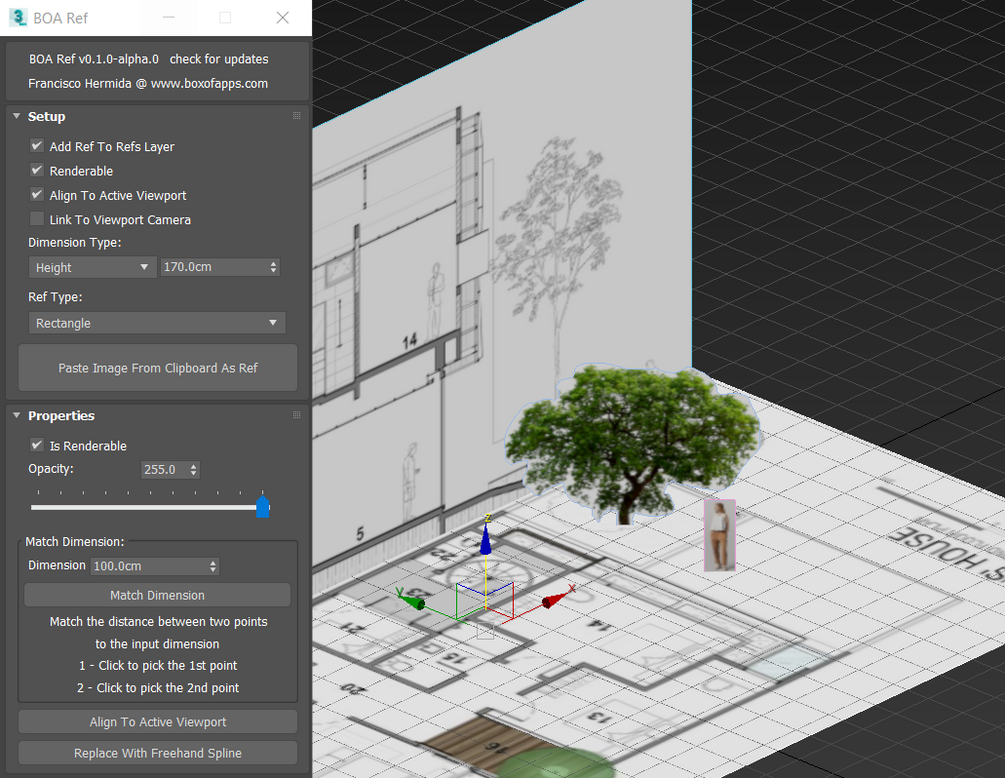Enable Link To Viewport Camera checkbox
Screen dimensions: 1005x778
pyautogui.click(x=37, y=219)
